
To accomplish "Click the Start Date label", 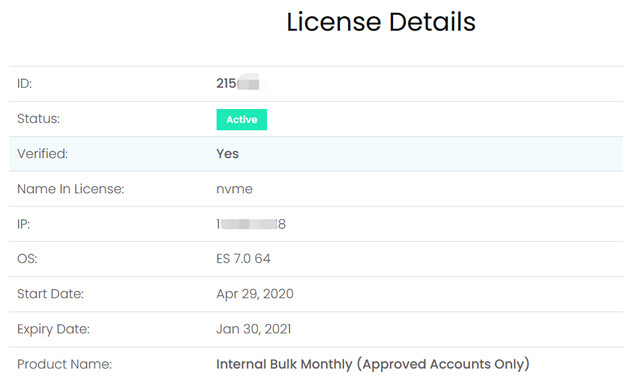I will coord(50,294).
